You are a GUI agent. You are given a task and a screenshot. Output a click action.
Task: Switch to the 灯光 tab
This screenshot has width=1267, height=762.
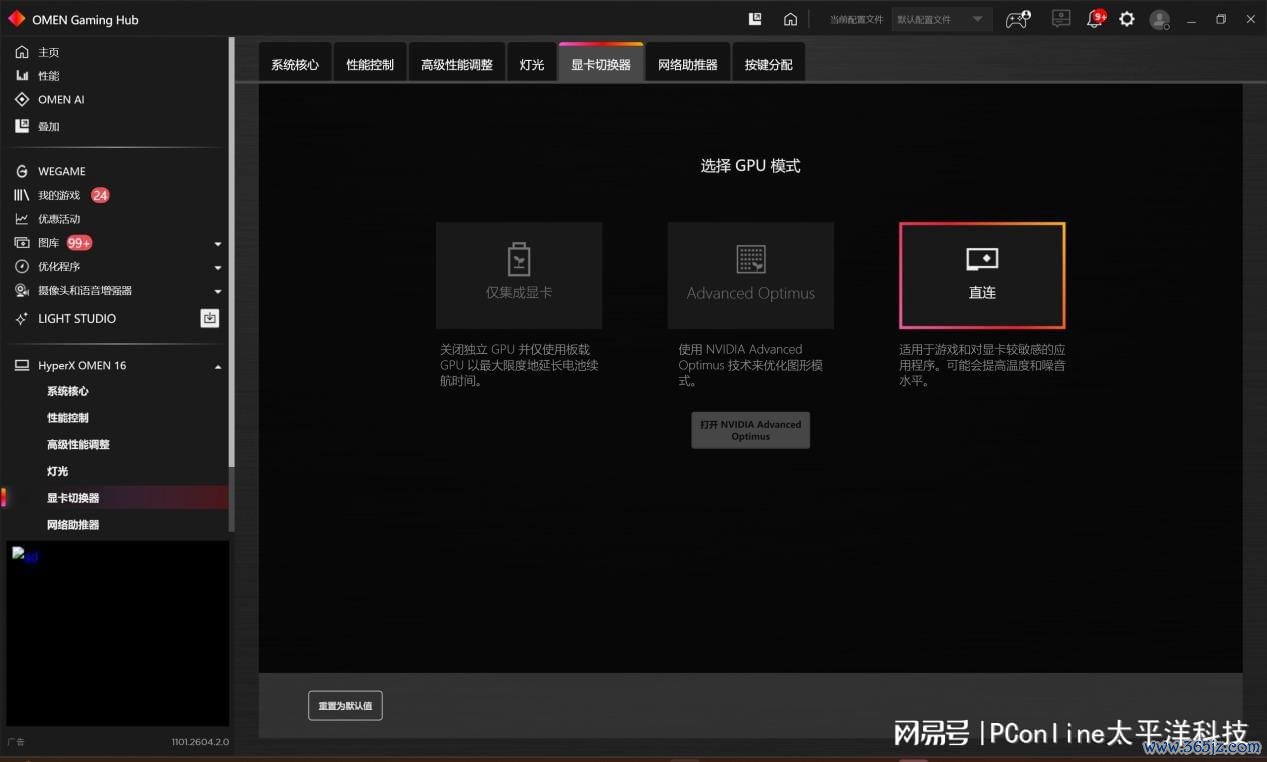coord(532,64)
